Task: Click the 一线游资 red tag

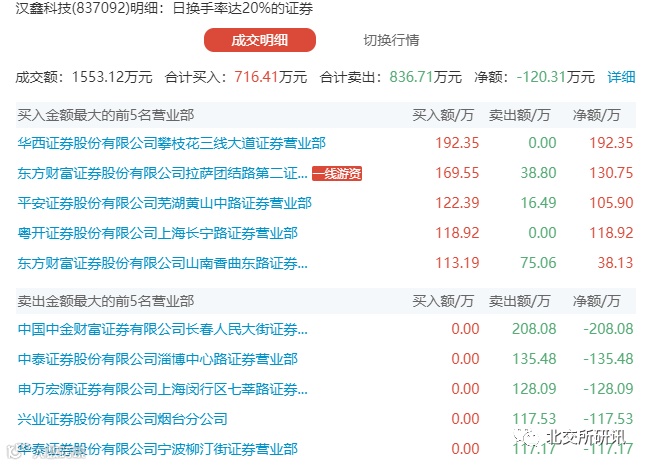Action: [x=337, y=173]
